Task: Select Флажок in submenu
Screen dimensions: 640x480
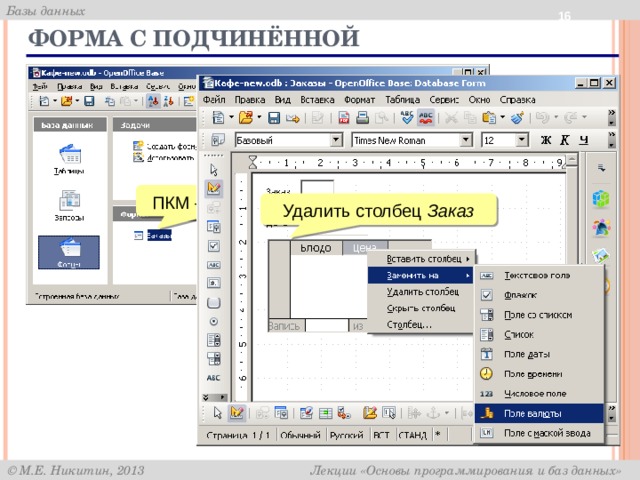Action: coord(539,295)
